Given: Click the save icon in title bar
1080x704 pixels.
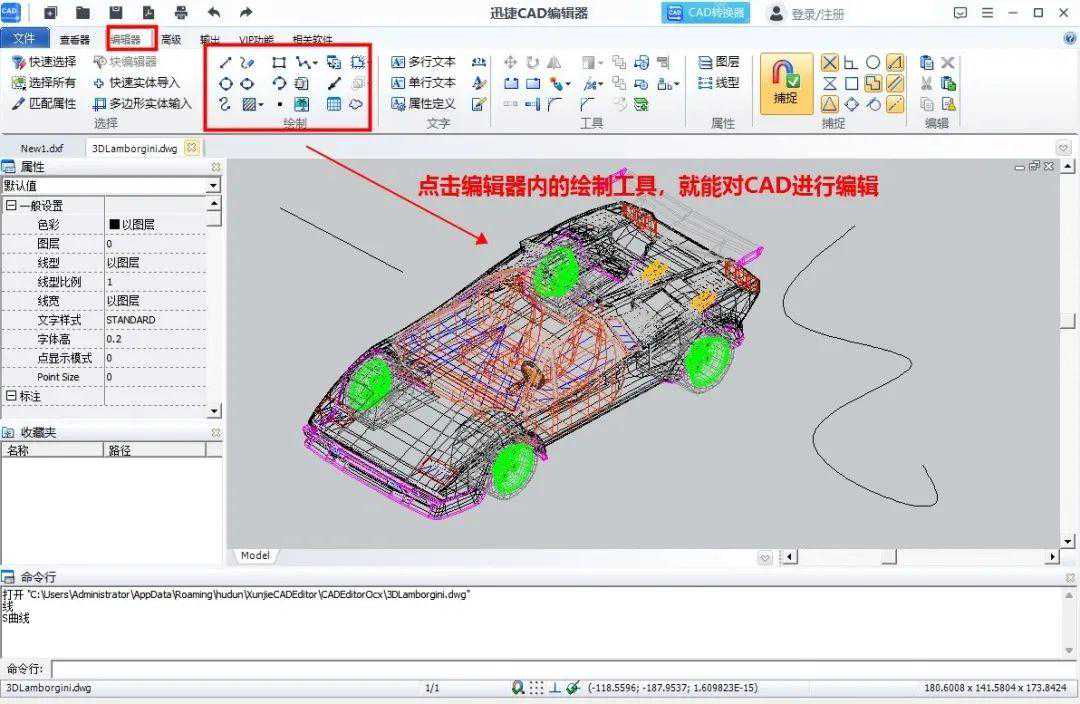Looking at the screenshot, I should click(x=116, y=13).
